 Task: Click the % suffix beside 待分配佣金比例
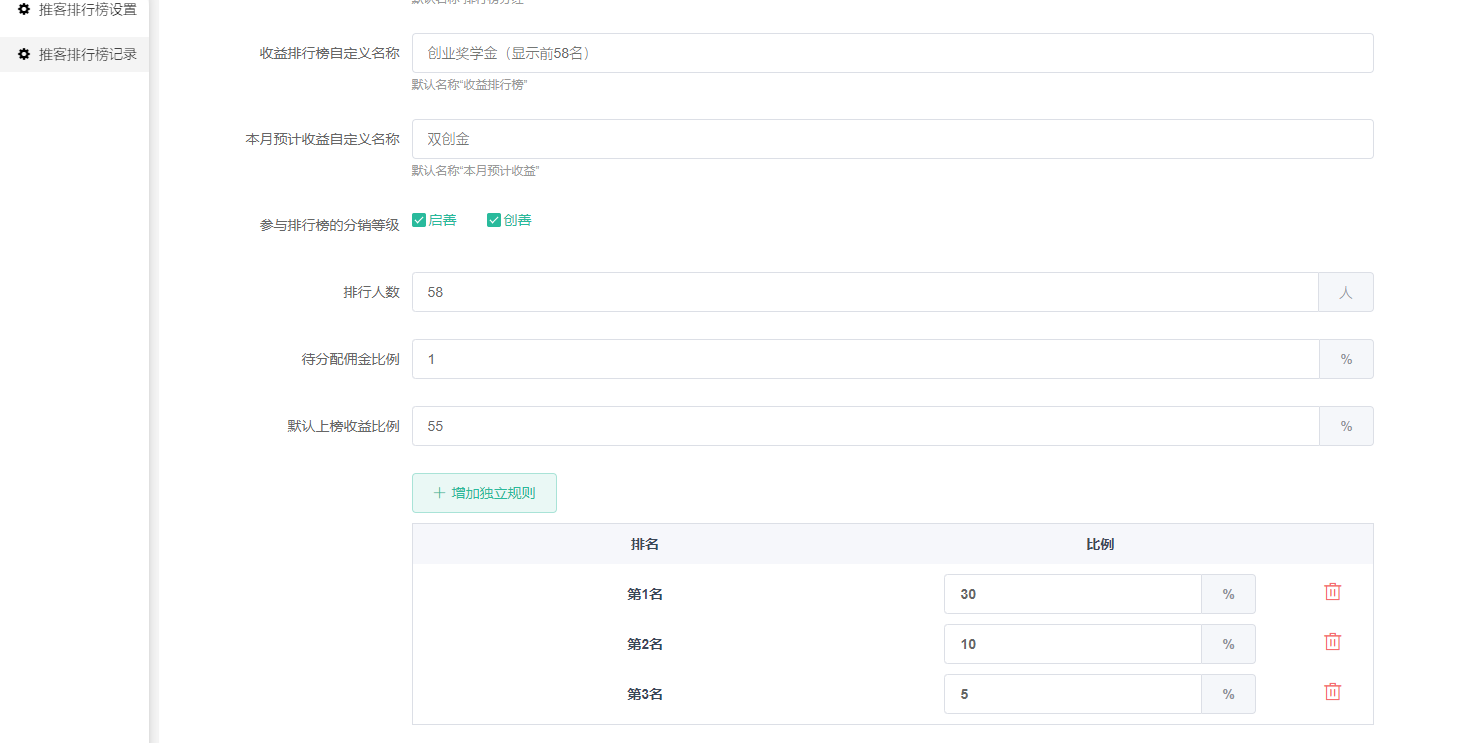point(1345,359)
